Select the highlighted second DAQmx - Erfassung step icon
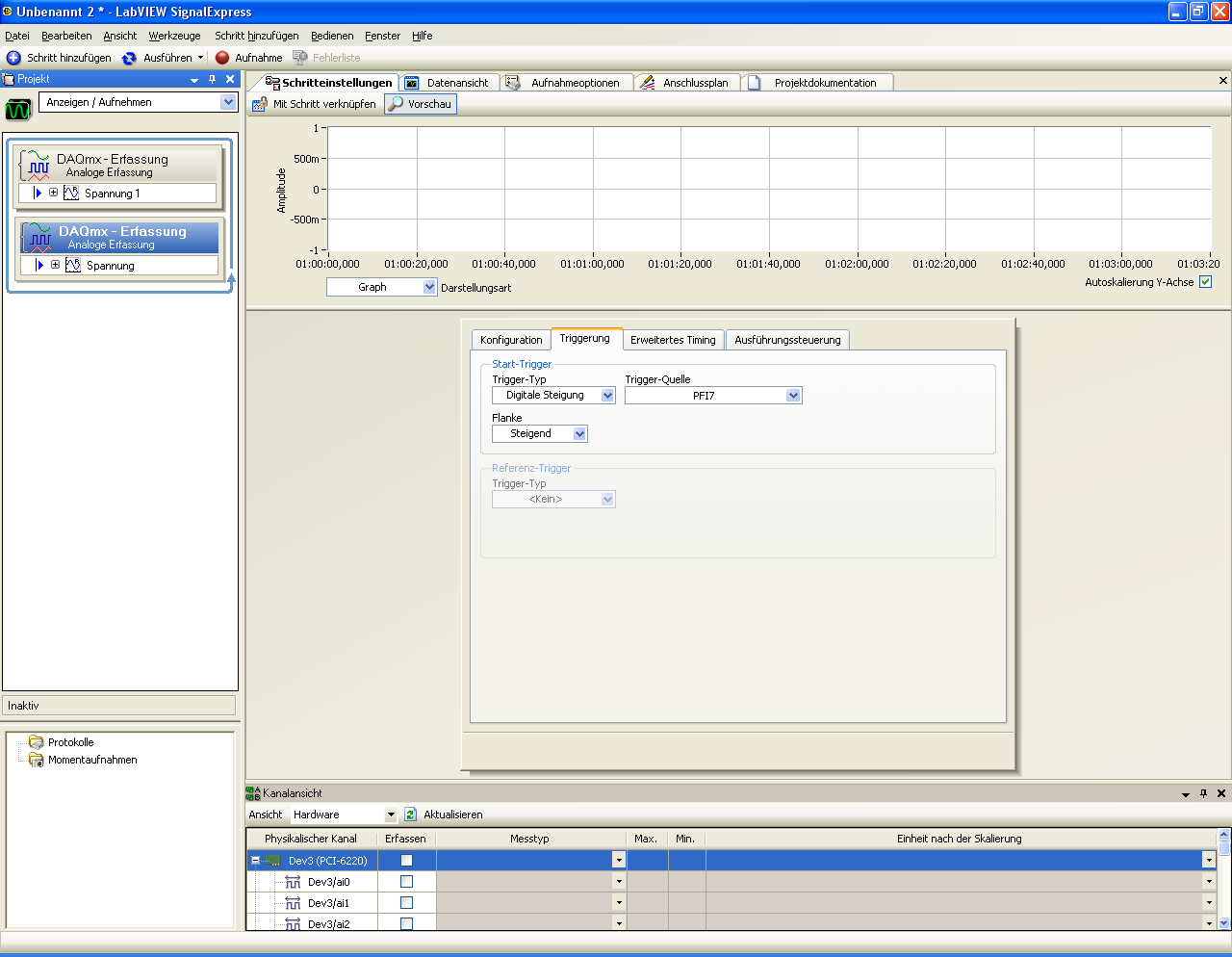Screen dimensions: 1232x957 pyautogui.click(x=38, y=237)
